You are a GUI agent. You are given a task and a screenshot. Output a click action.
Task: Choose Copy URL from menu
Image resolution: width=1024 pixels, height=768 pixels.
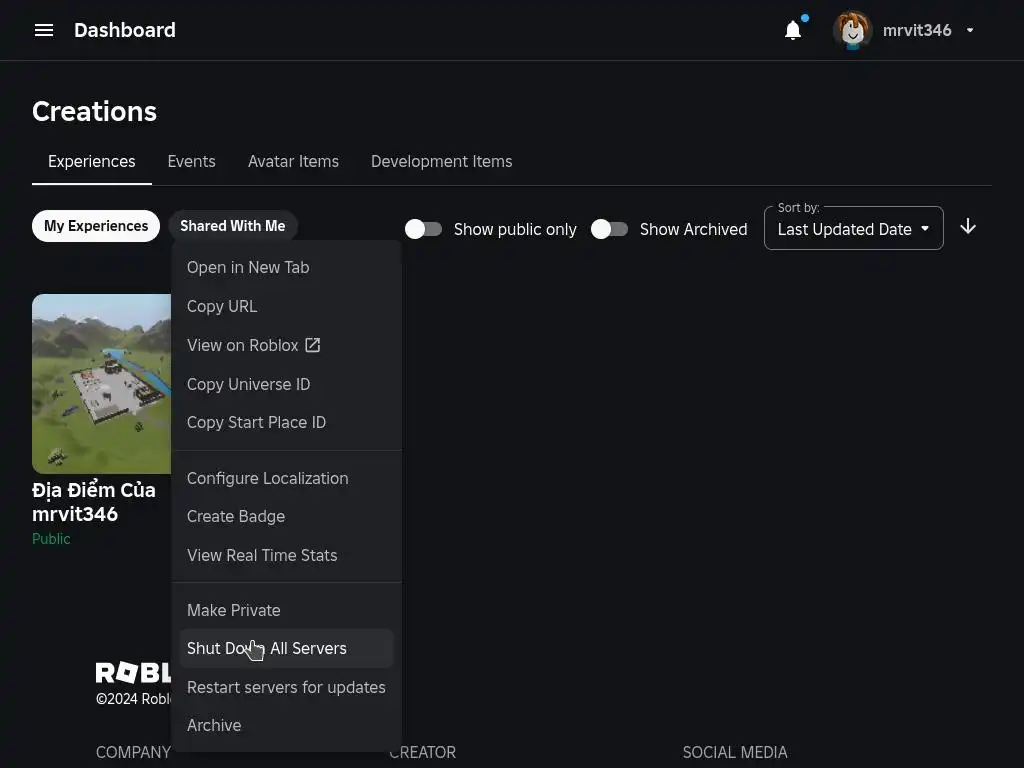click(x=286, y=306)
